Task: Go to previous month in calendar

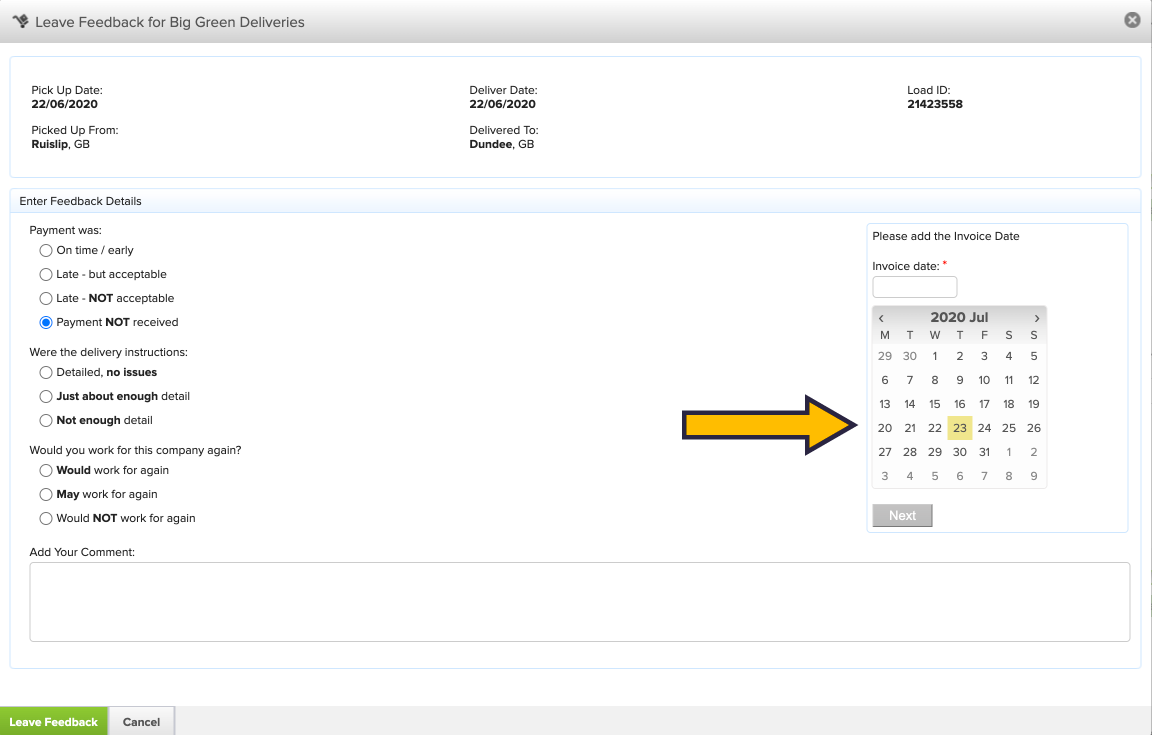Action: [881, 318]
